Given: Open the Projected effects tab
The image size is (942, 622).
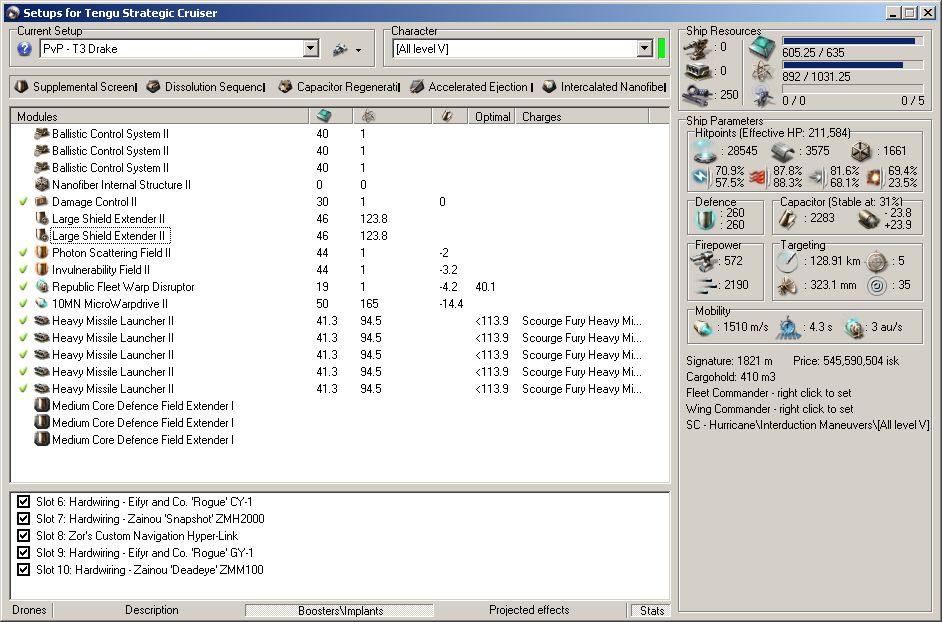Looking at the screenshot, I should 529,610.
